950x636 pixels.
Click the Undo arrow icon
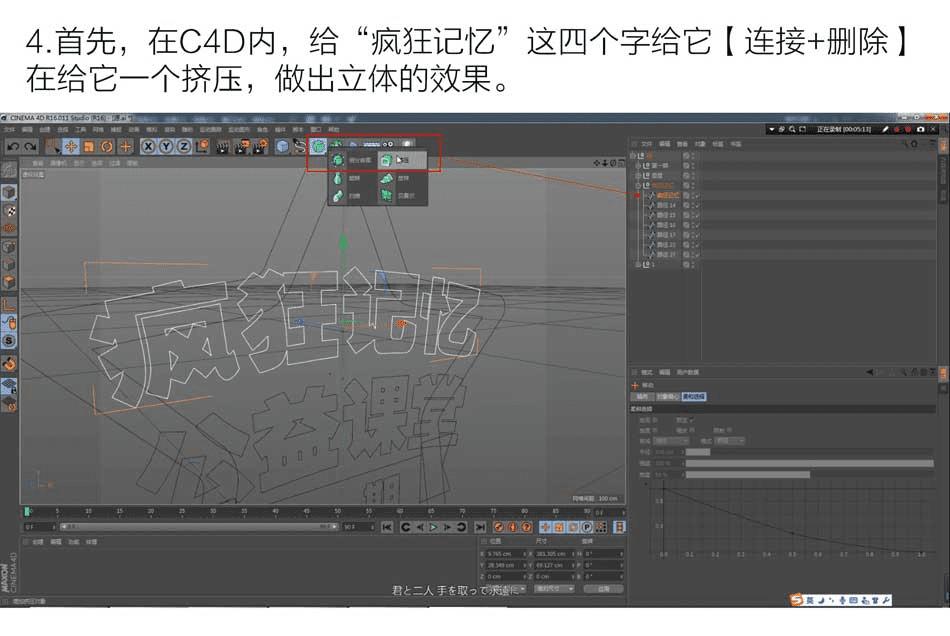tap(13, 147)
